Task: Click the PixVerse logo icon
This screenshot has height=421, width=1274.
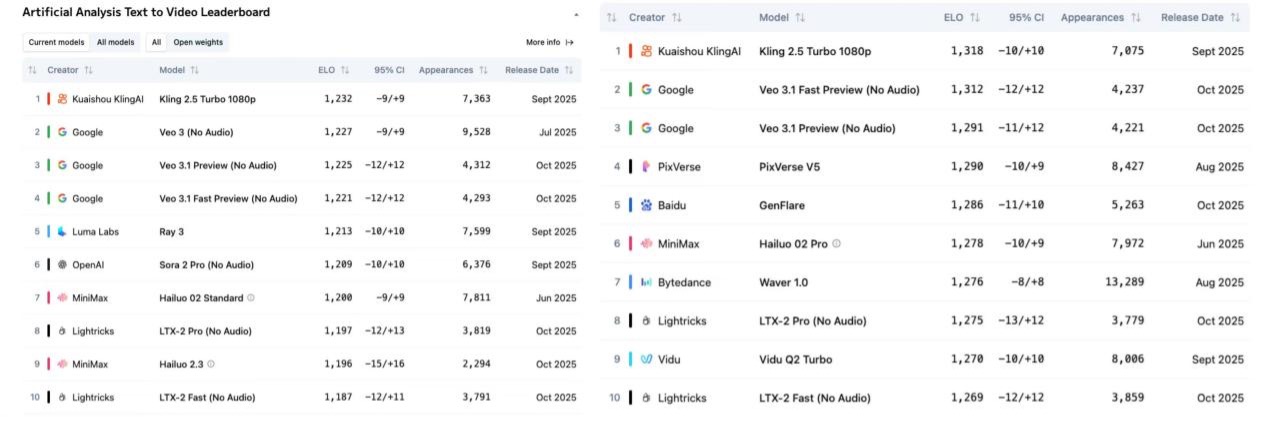Action: pos(647,167)
